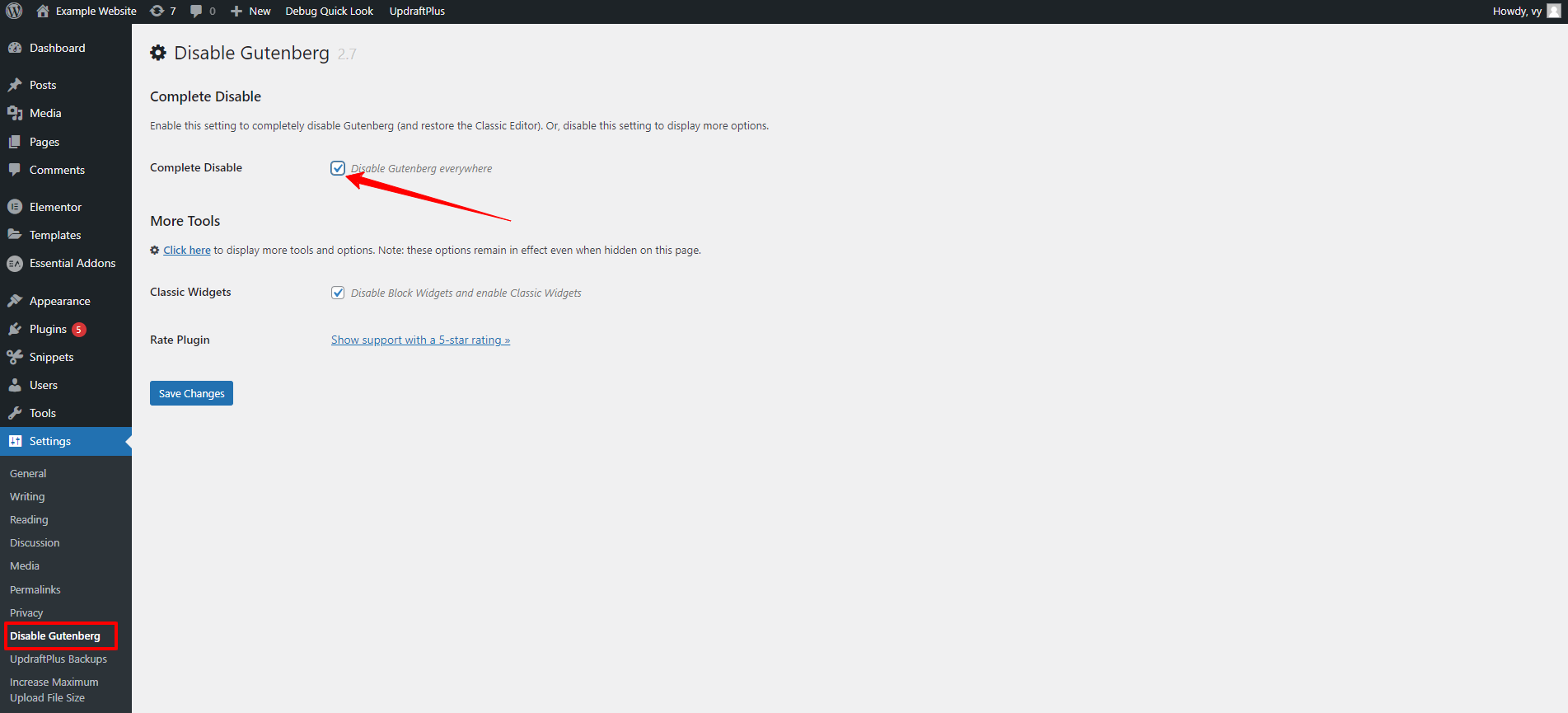Click the Snippets scissors icon
Image resolution: width=1568 pixels, height=713 pixels.
(15, 357)
